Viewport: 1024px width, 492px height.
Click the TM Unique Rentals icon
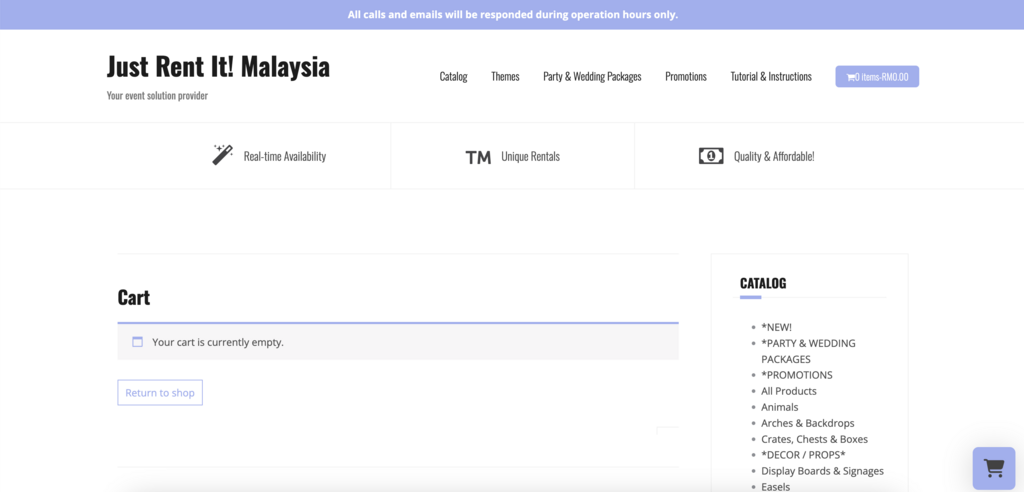(478, 157)
